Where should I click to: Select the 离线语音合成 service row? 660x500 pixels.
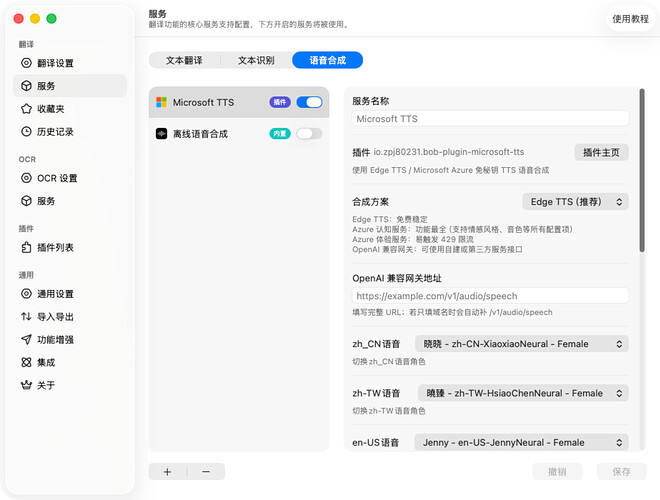239,134
